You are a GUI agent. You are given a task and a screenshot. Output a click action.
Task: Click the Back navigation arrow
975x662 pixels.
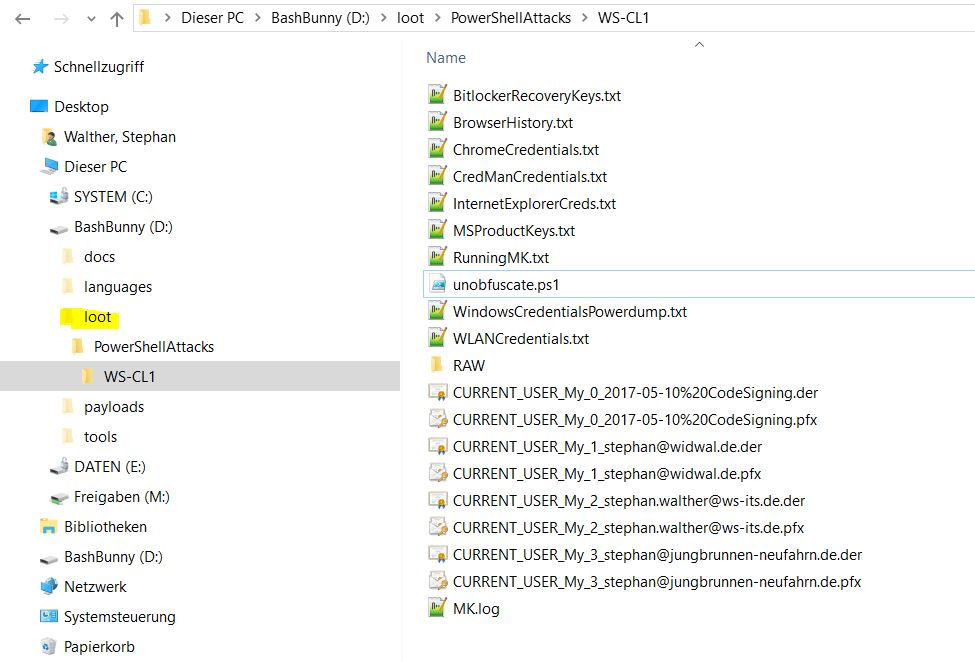[23, 19]
